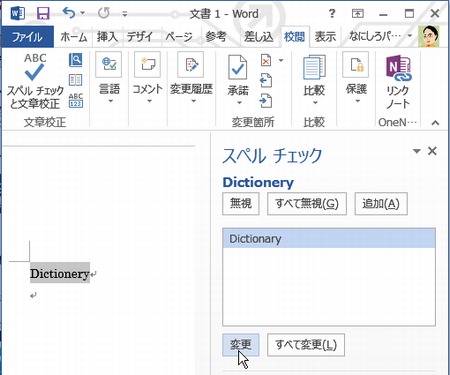The height and width of the screenshot is (375, 450).
Task: Click the Word application icon in title bar
Action: pos(17,14)
